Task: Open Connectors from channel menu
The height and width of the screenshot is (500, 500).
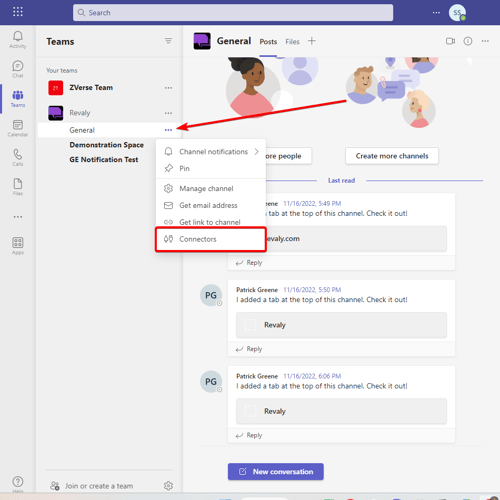Action: 211,239
